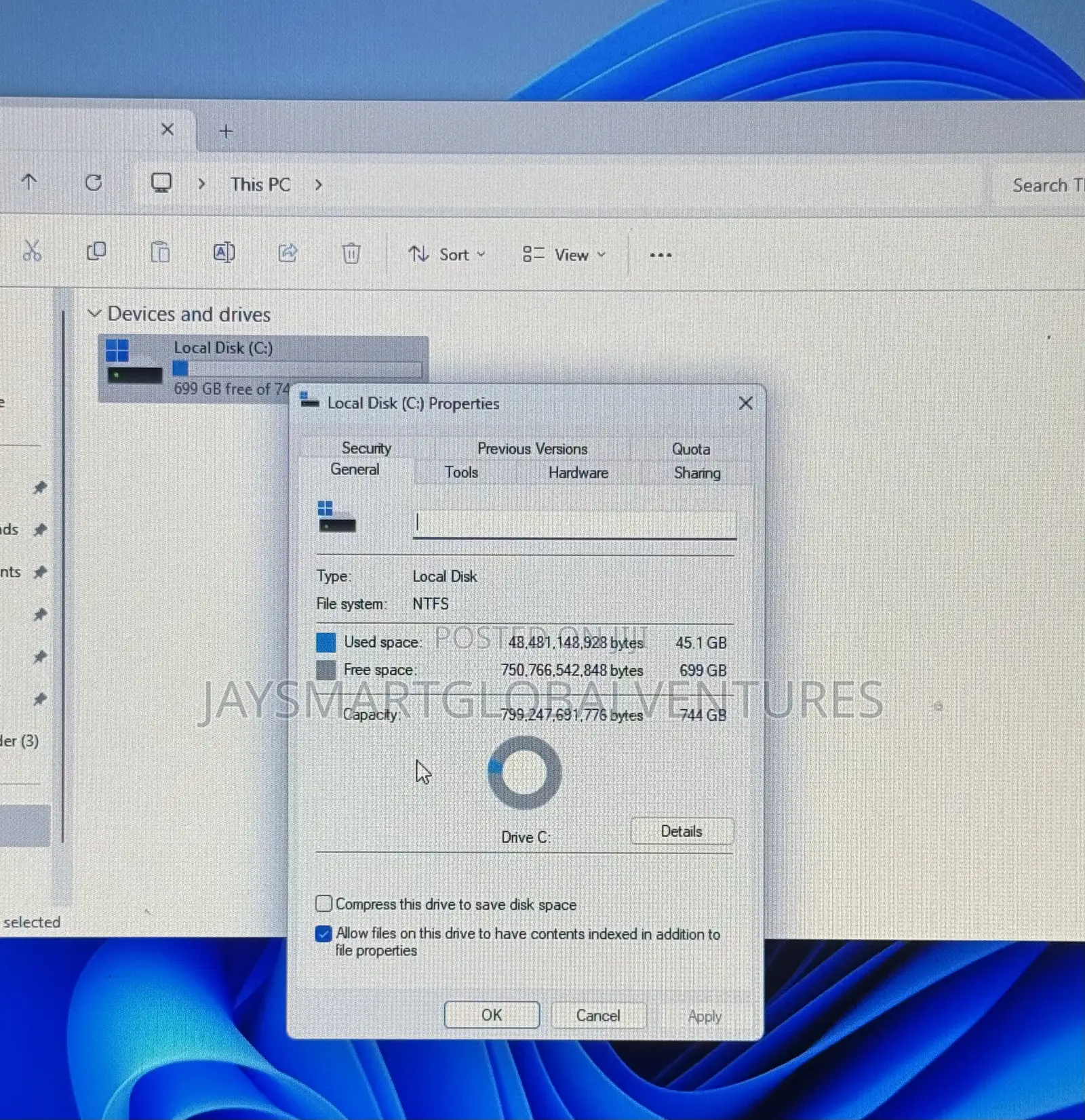Click the NTFS file system value
1085x1120 pixels.
click(x=431, y=603)
